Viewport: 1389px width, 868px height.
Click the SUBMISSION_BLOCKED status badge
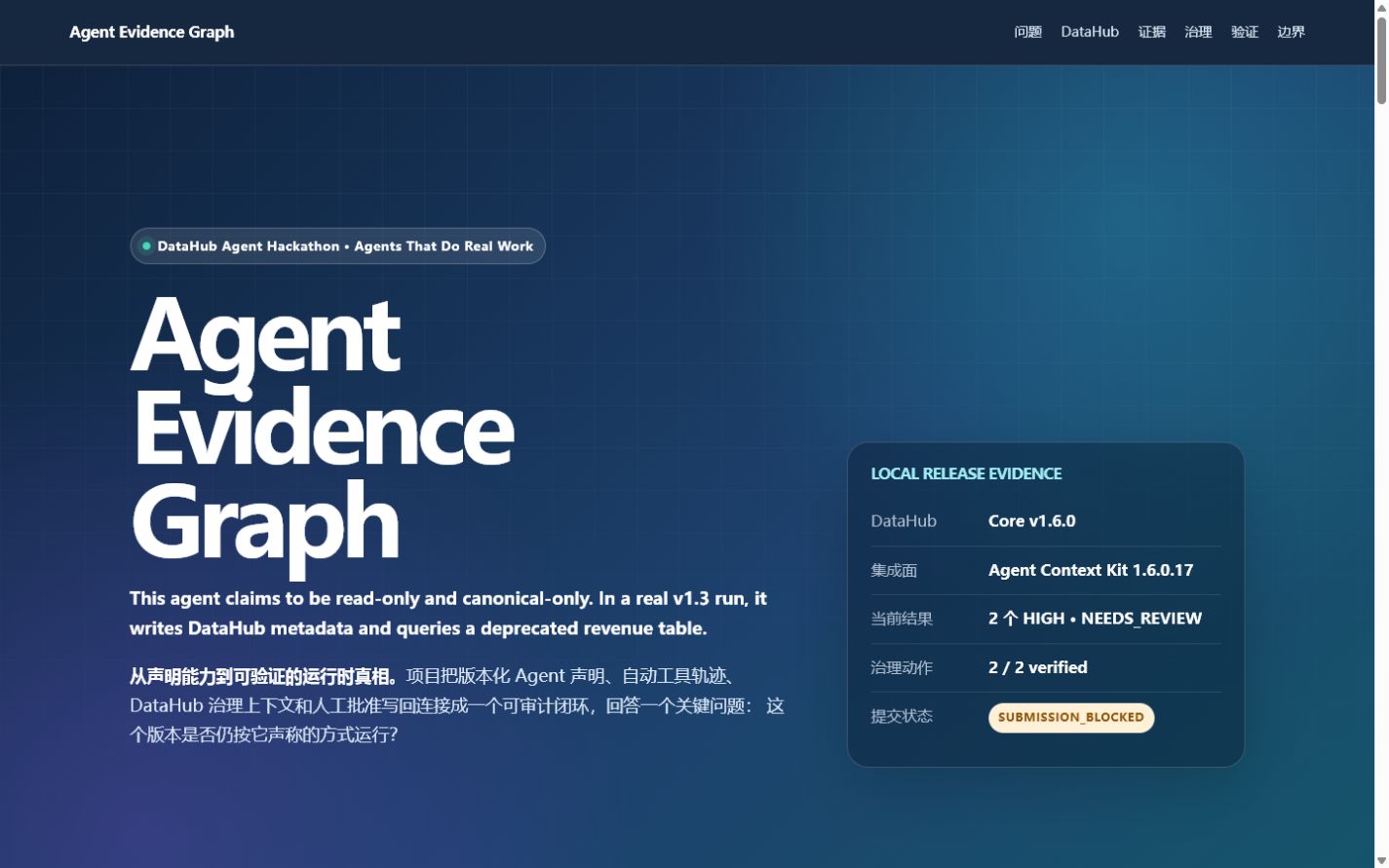tap(1071, 717)
